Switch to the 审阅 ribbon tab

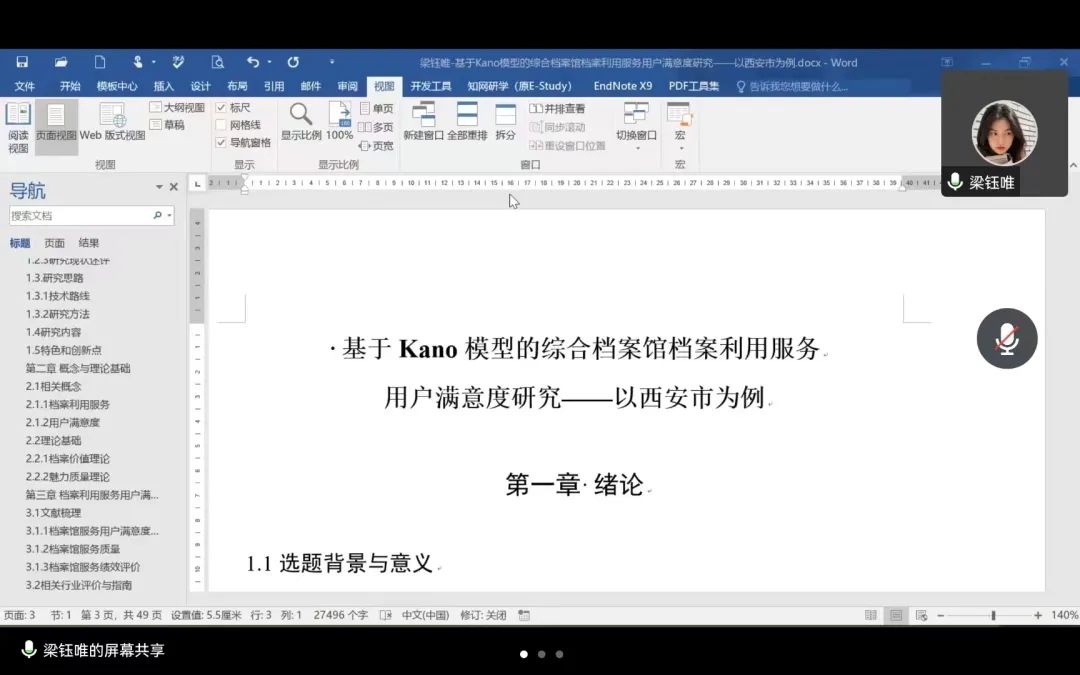point(347,87)
